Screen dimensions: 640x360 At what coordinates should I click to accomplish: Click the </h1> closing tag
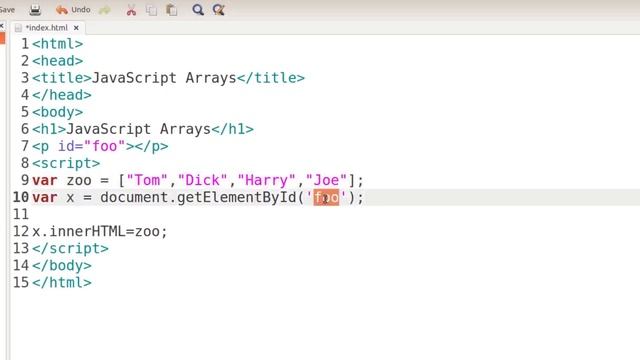(232, 129)
